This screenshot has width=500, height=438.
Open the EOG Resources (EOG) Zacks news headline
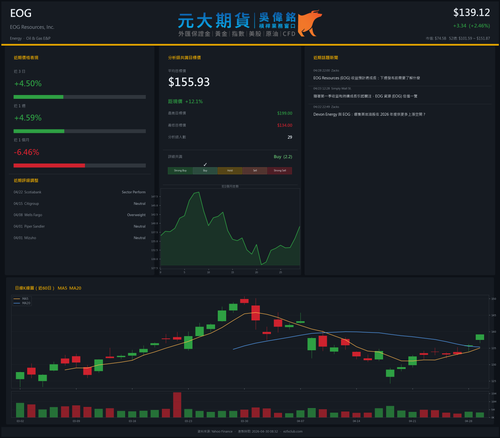[366, 78]
